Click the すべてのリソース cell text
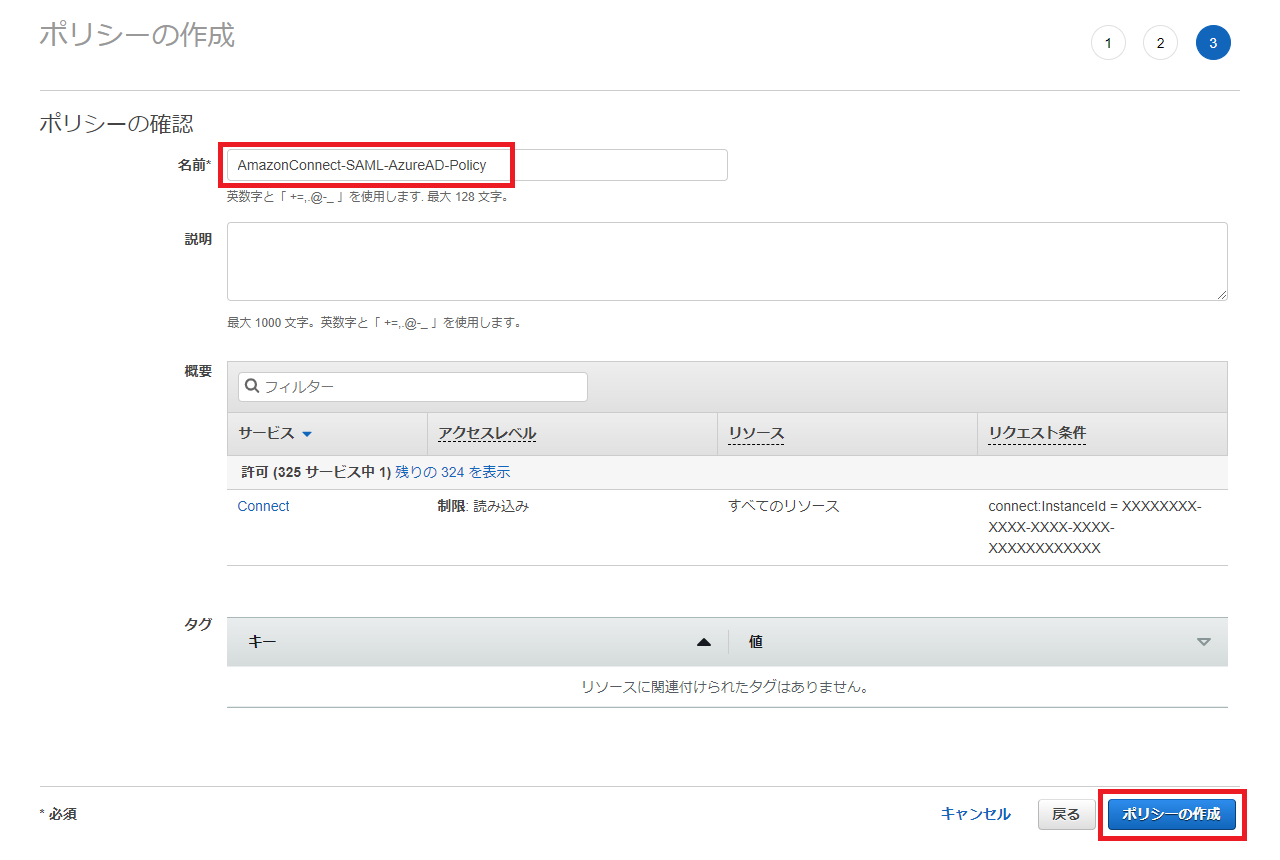1280x860 pixels. coord(784,506)
